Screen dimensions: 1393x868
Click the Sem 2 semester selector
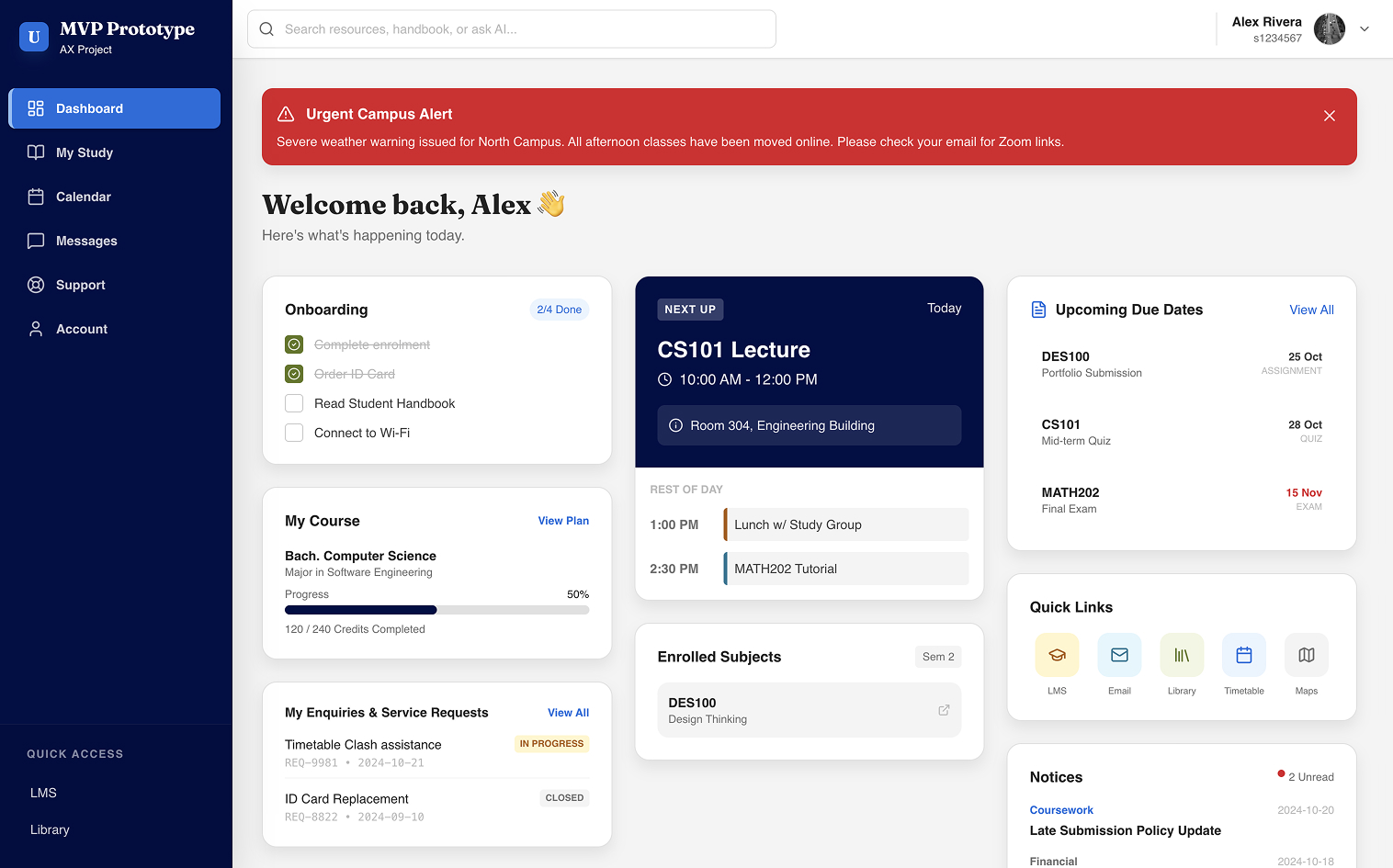(x=938, y=657)
